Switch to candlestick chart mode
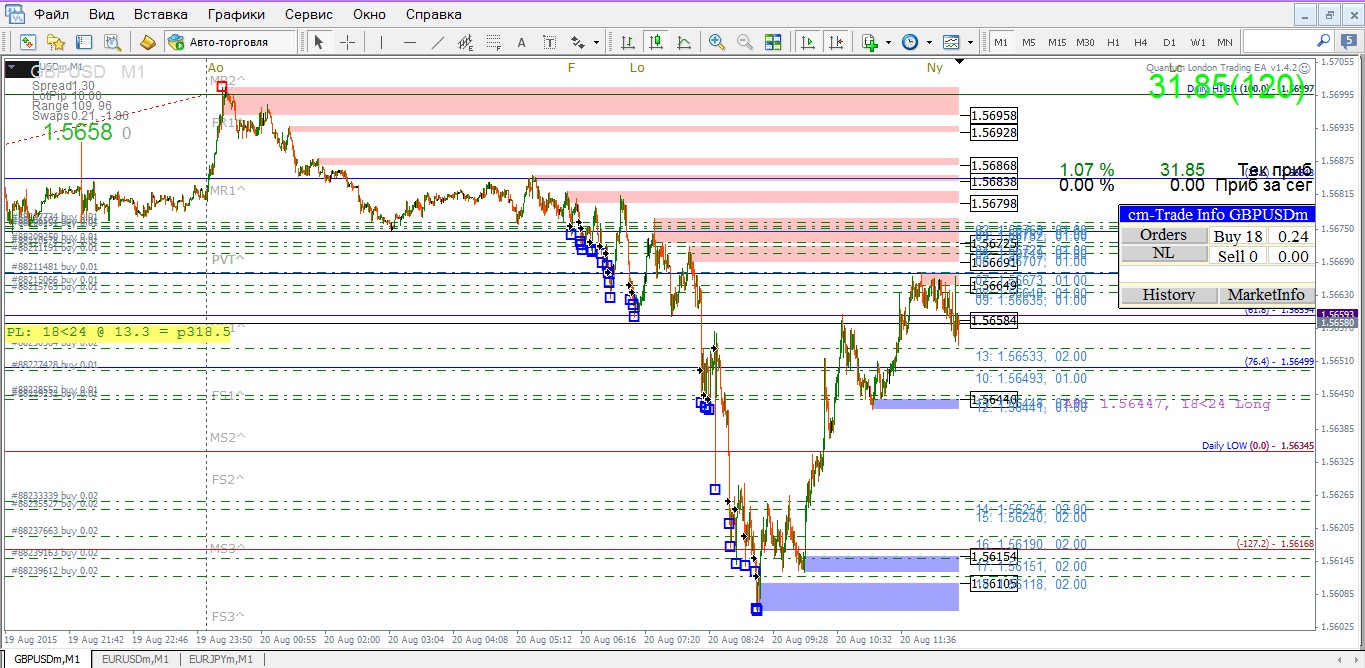Viewport: 1365px width, 668px height. click(656, 42)
